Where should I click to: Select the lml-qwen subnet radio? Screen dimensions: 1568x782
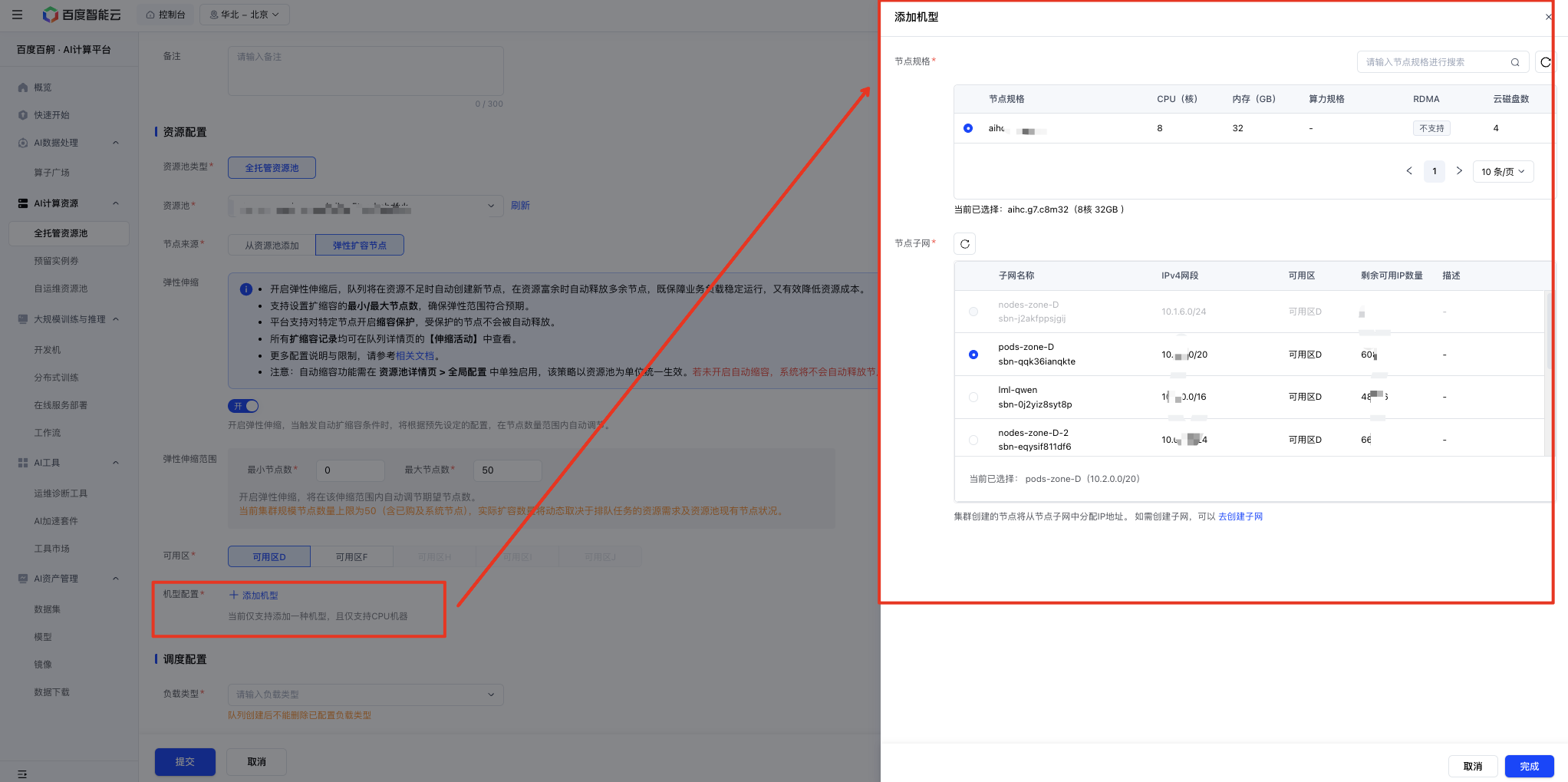[x=973, y=397]
